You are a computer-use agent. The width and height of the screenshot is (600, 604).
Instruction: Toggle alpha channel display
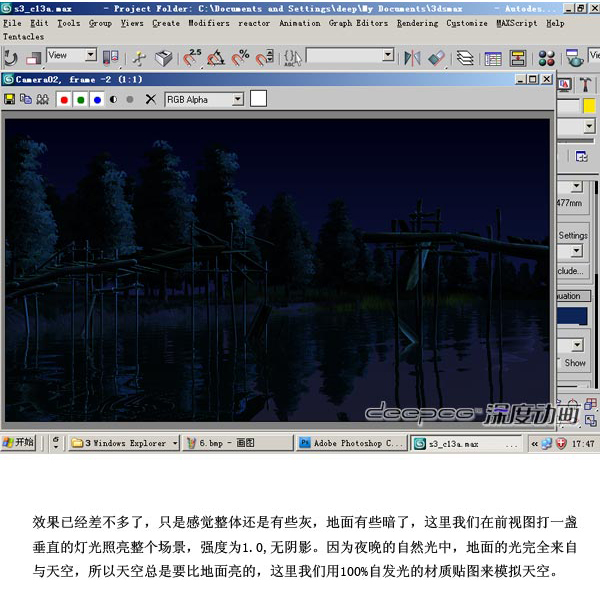click(113, 100)
